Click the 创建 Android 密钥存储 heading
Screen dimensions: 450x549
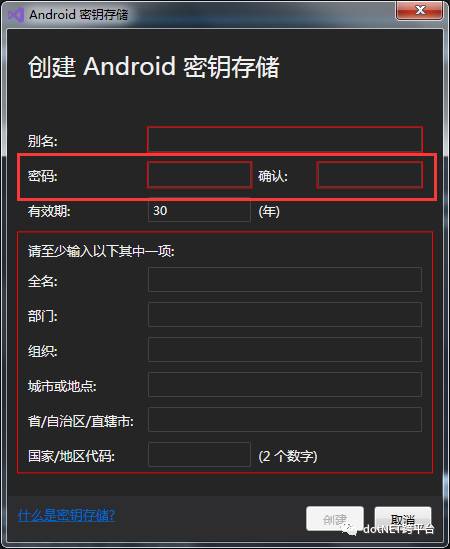coord(154,67)
